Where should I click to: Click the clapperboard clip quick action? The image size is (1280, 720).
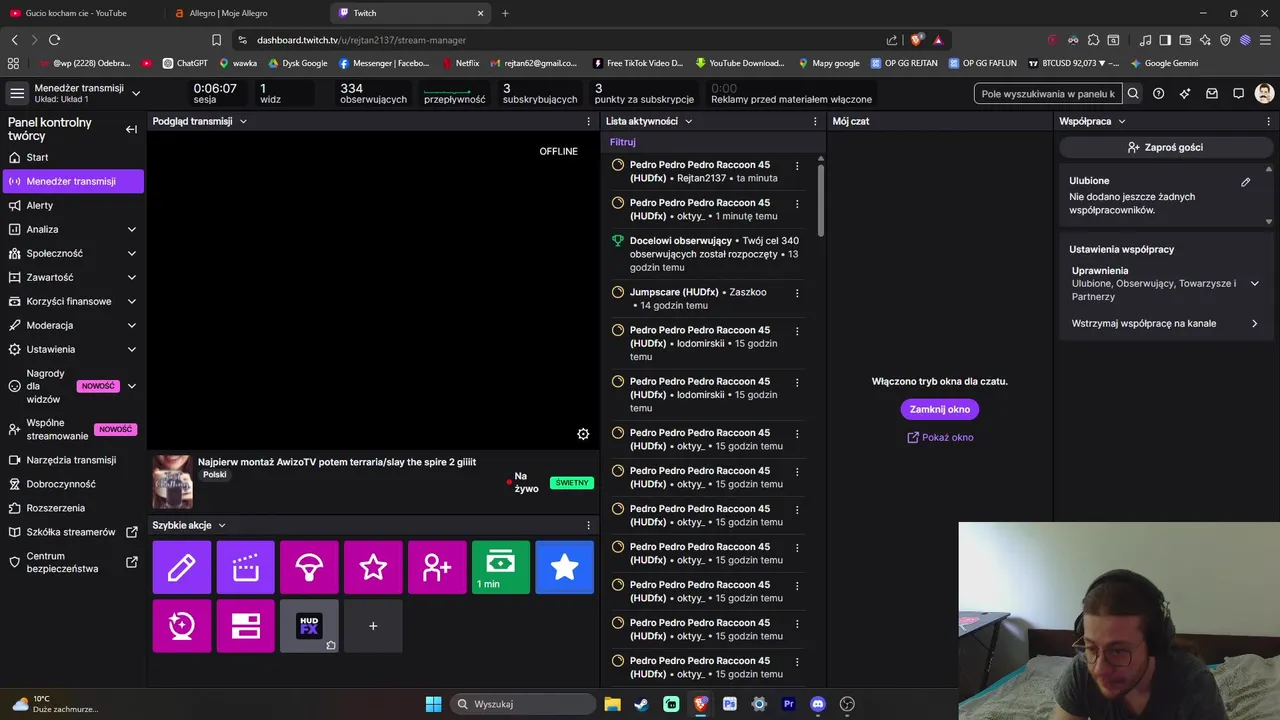click(x=245, y=567)
